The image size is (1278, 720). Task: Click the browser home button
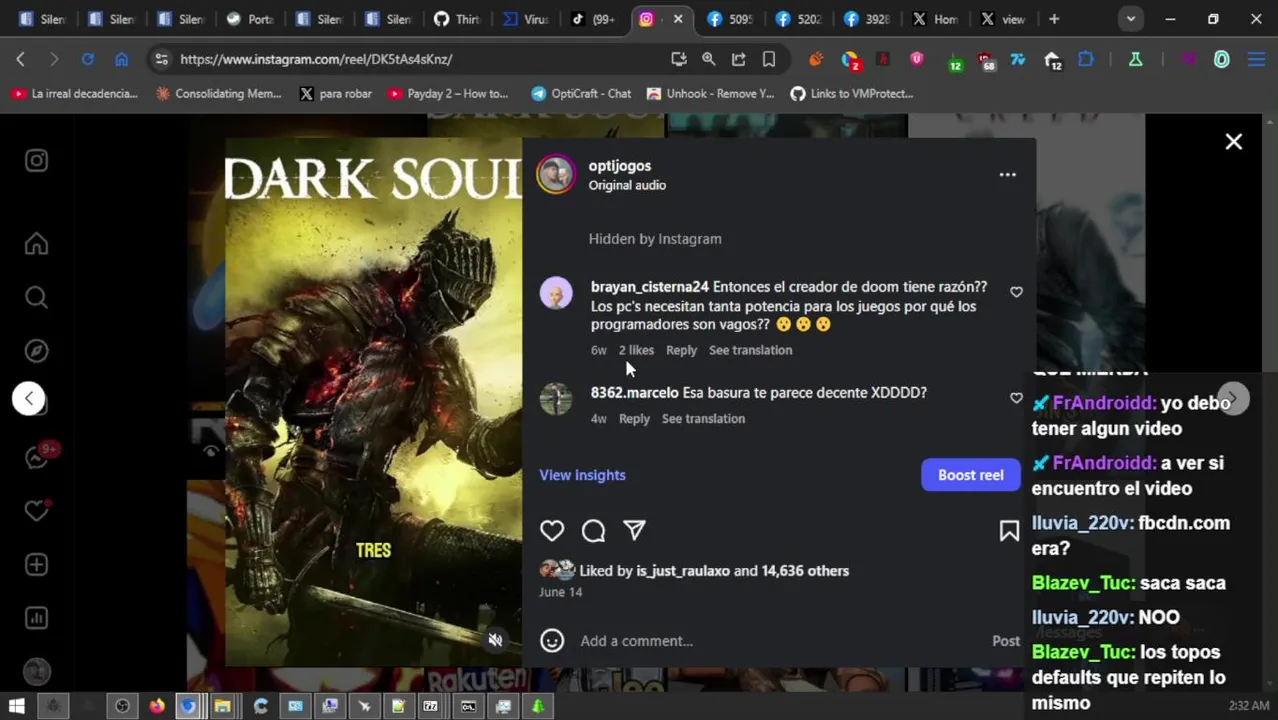coord(121,59)
